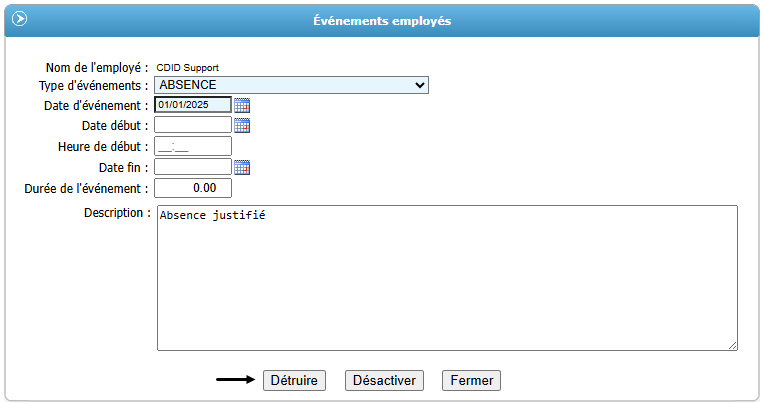Viewport: 763px width, 403px height.
Task: Click the black arrow pointing to Détruire
Action: pyautogui.click(x=235, y=380)
